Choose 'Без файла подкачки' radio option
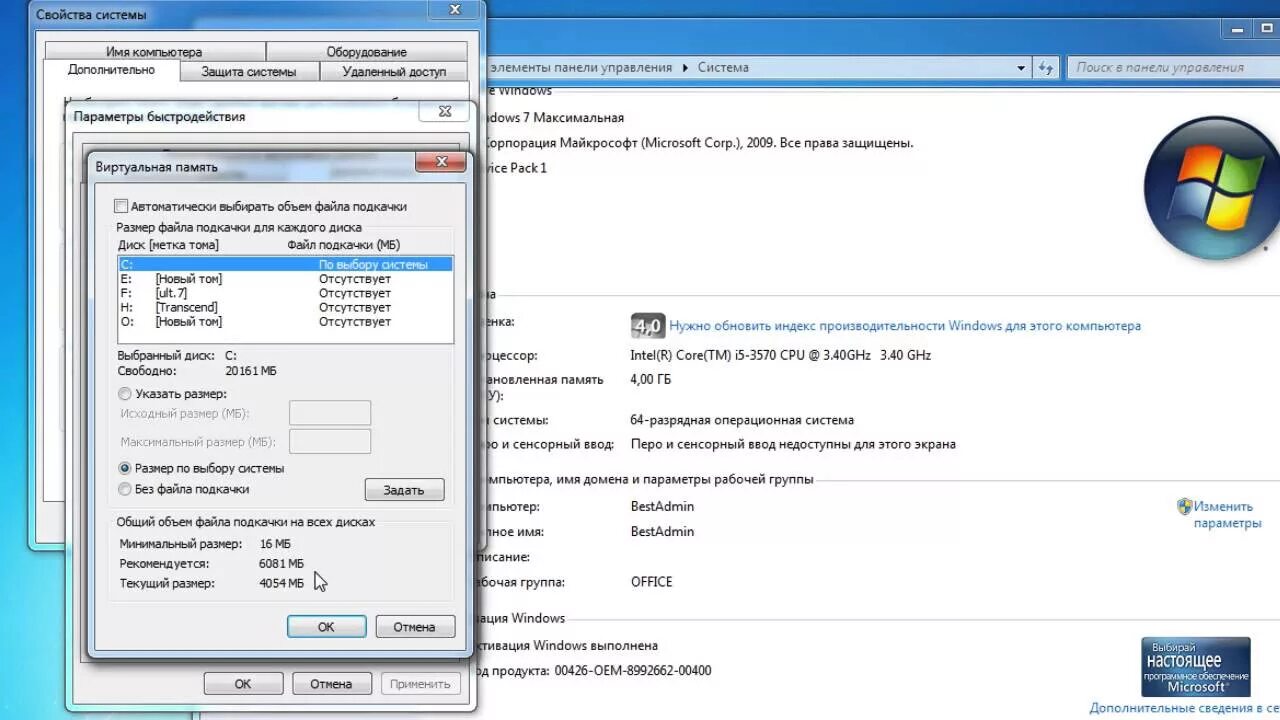Image resolution: width=1280 pixels, height=720 pixels. (x=125, y=489)
